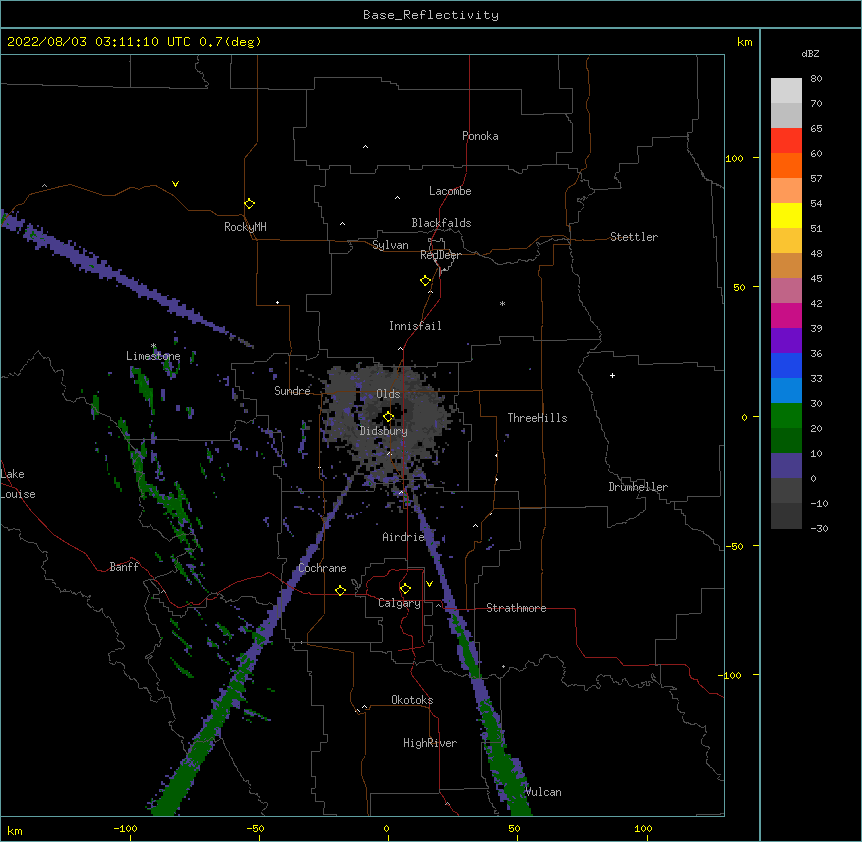Pick the magenta 39–42 dBZ legend swatch
The height and width of the screenshot is (842, 862).
[786, 315]
